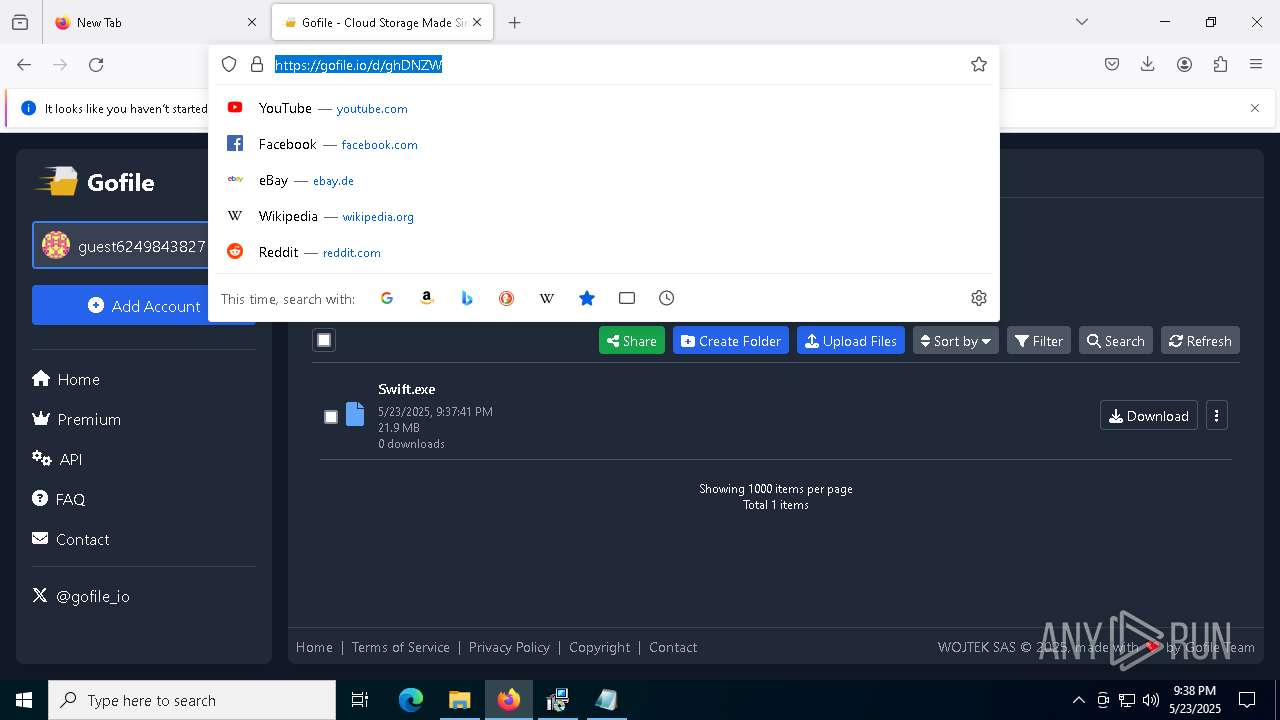Click the taskbar search box
The image size is (1280, 720).
coord(192,700)
